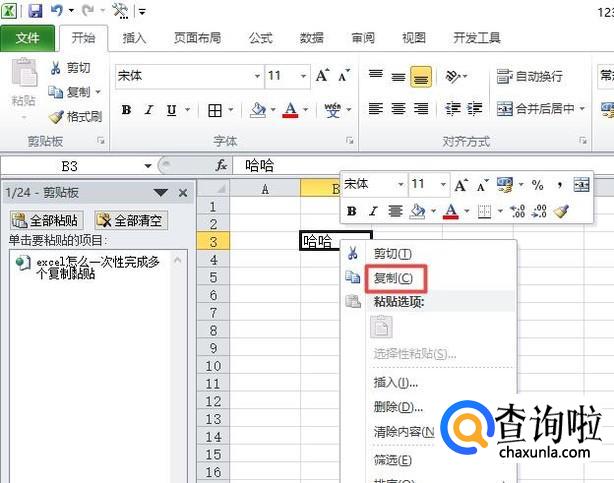Screen dimensions: 614x483
Task: Switch to the Insert (插入) tab
Action: (134, 38)
